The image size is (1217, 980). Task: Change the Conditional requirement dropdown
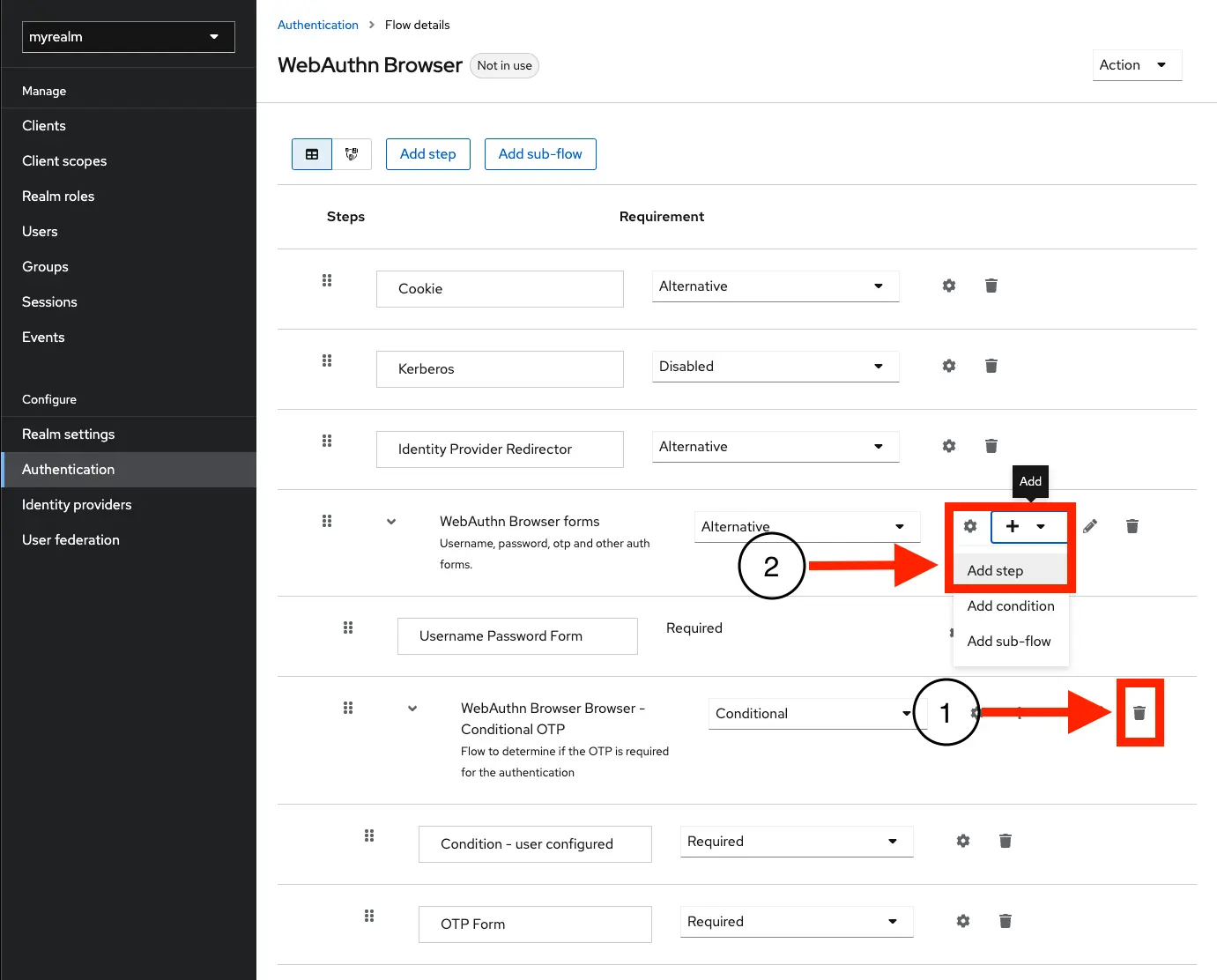pyautogui.click(x=811, y=714)
